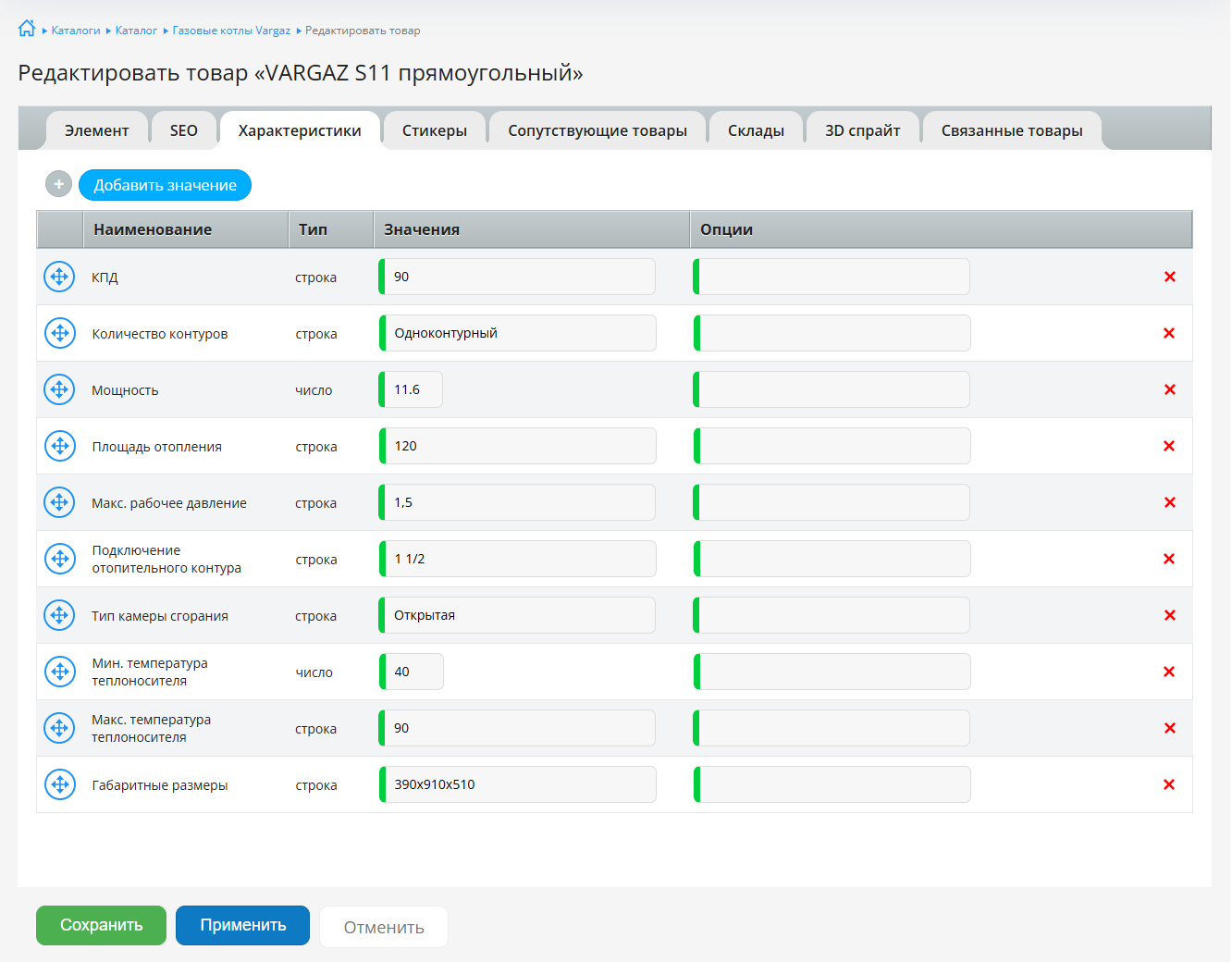
Task: Click Опции field for Макс. рабочее давление
Action: [x=832, y=502]
